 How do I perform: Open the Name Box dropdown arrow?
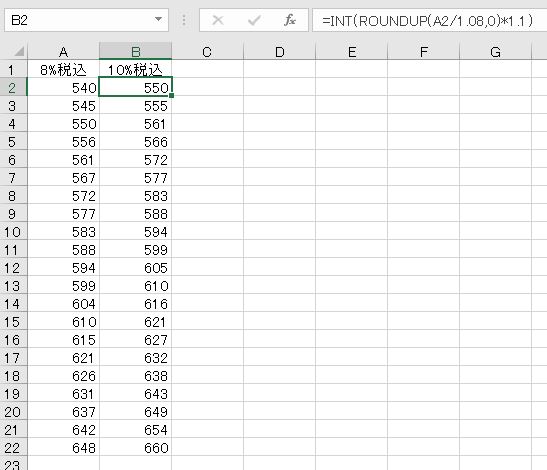[x=158, y=19]
